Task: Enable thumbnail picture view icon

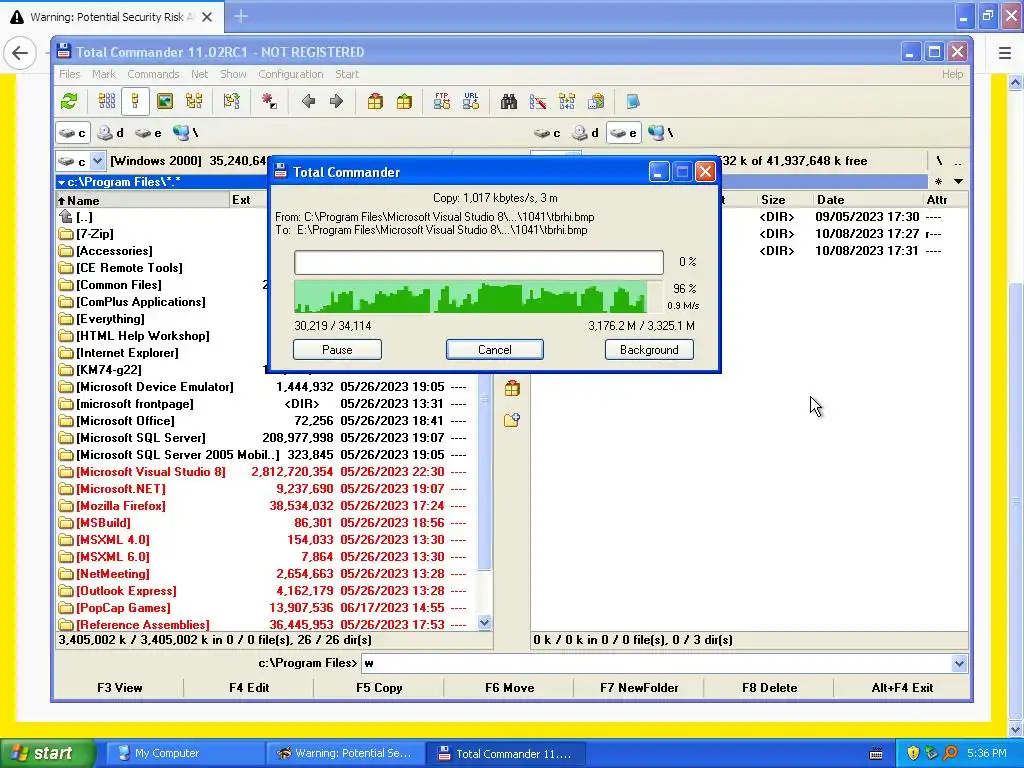Action: click(165, 101)
